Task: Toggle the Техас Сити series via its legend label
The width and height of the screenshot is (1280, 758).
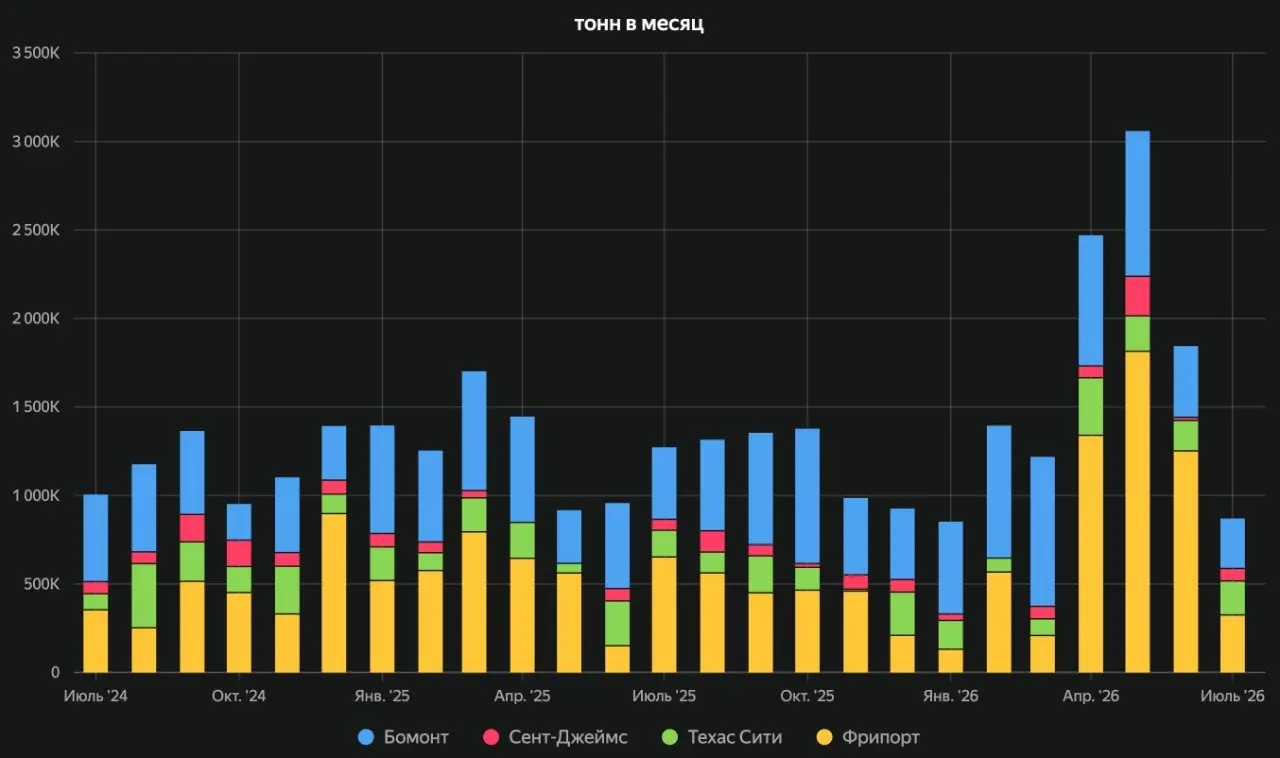Action: coord(734,737)
